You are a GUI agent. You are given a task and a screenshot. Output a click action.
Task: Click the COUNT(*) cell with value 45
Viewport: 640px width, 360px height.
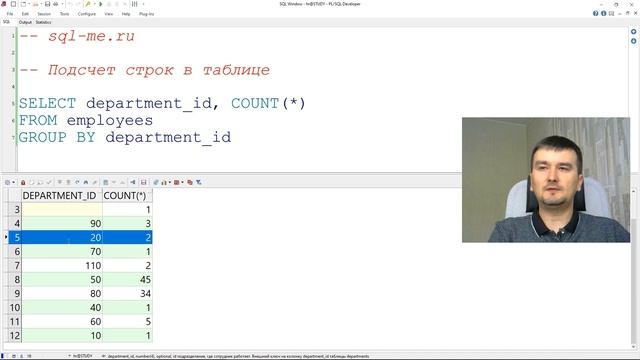coord(127,280)
